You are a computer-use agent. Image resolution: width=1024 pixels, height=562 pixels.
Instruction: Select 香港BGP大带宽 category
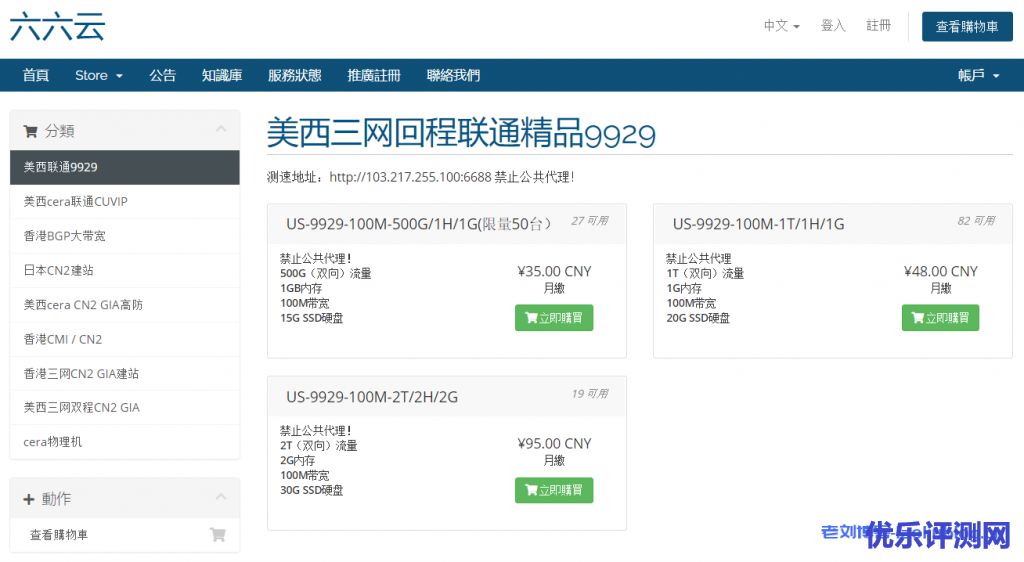[64, 236]
